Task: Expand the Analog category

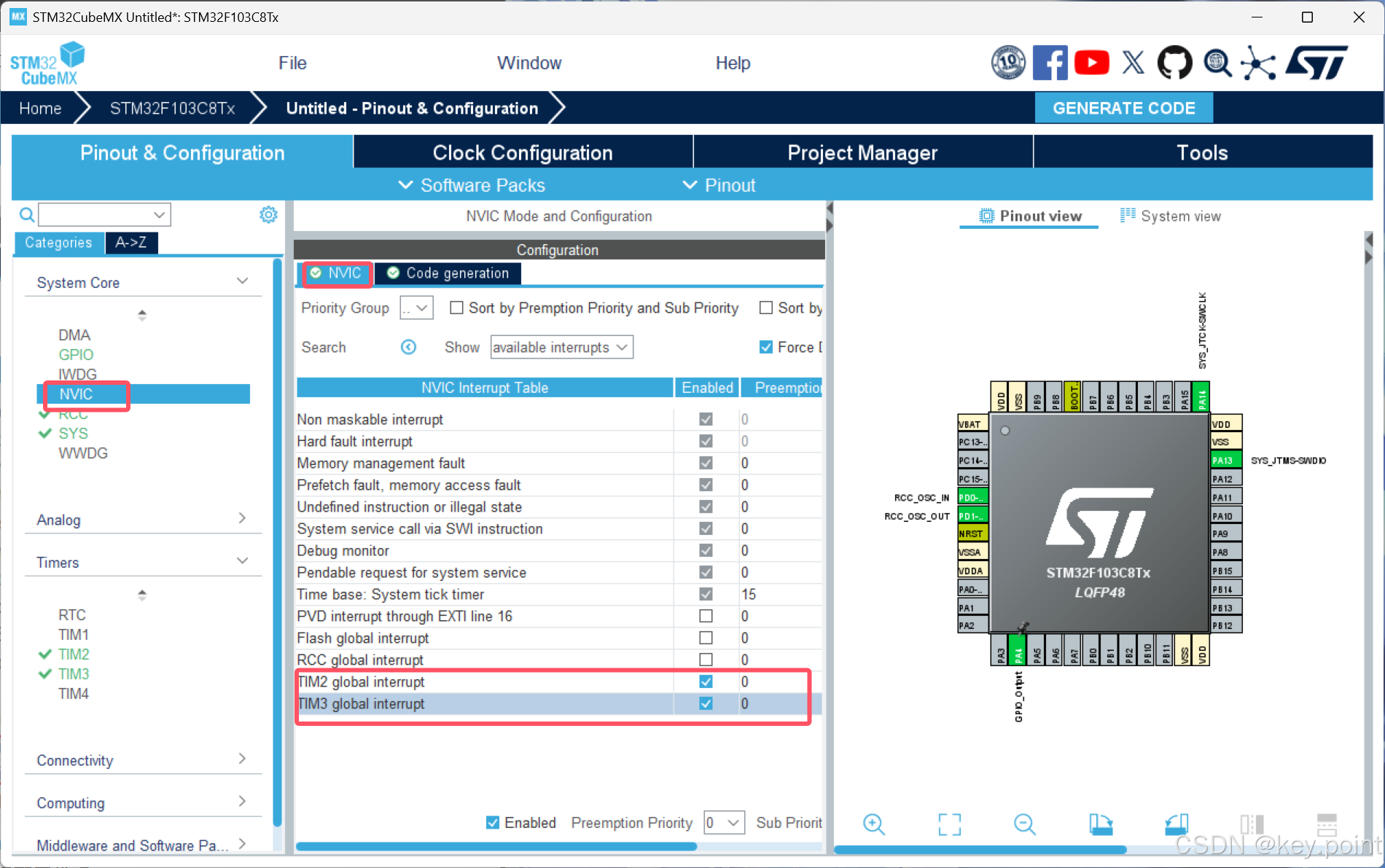Action: (x=243, y=518)
